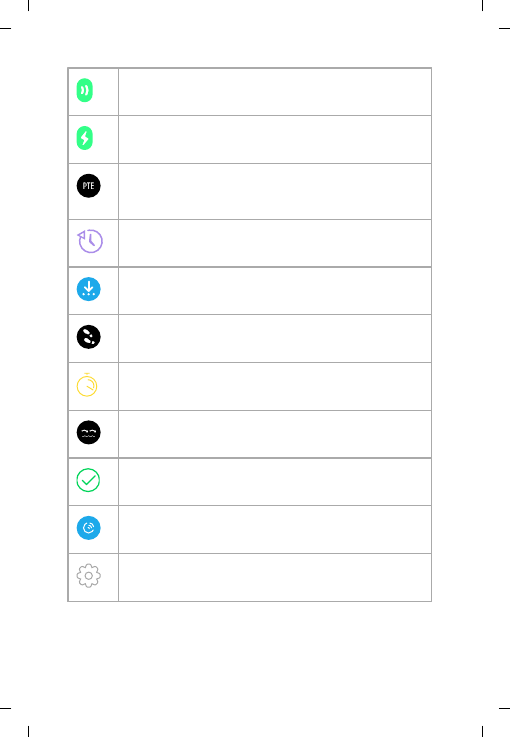Click the blue circular sync icon

pyautogui.click(x=88, y=528)
